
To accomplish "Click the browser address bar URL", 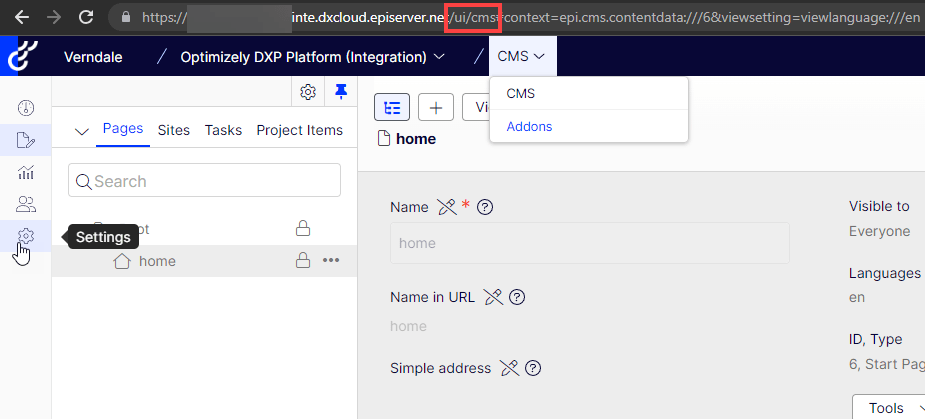I will pyautogui.click(x=531, y=17).
